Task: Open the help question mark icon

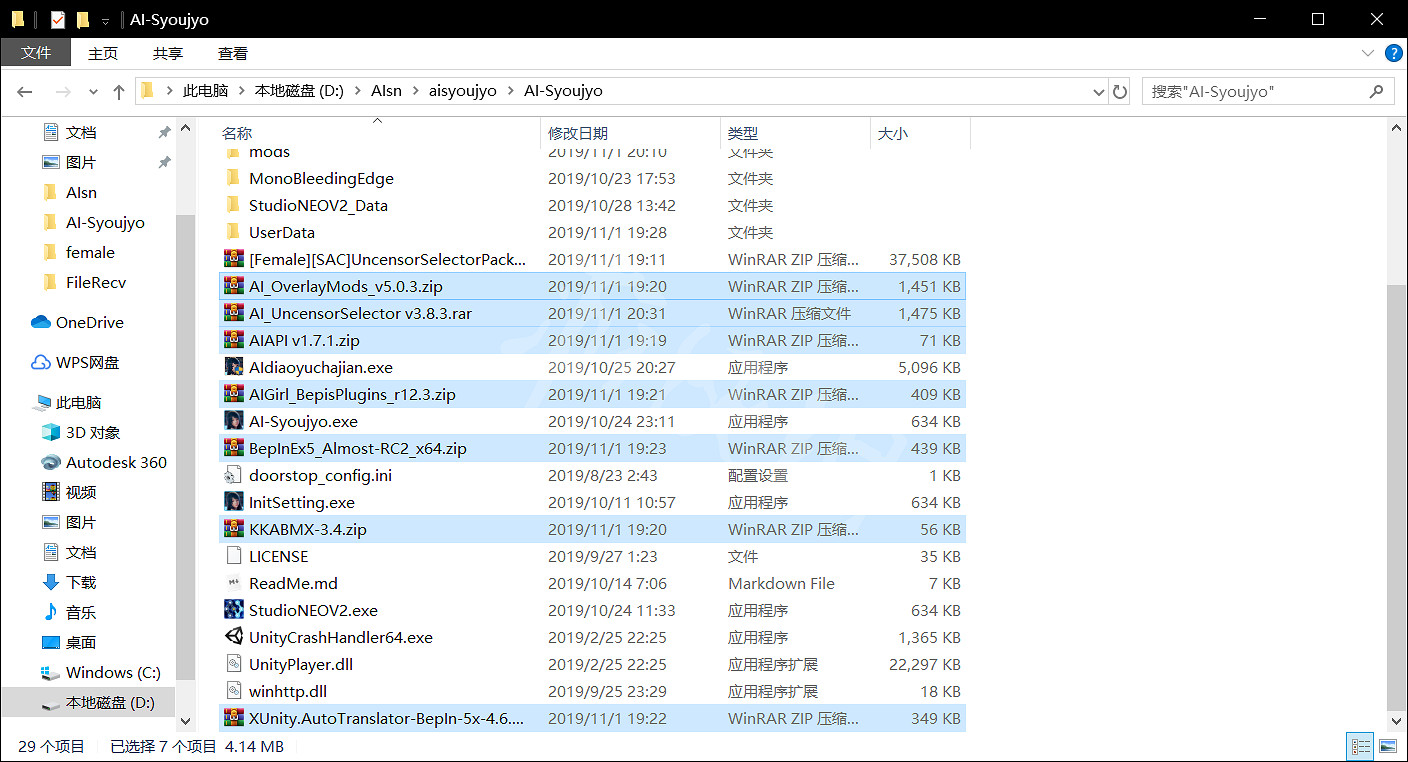Action: 1391,53
